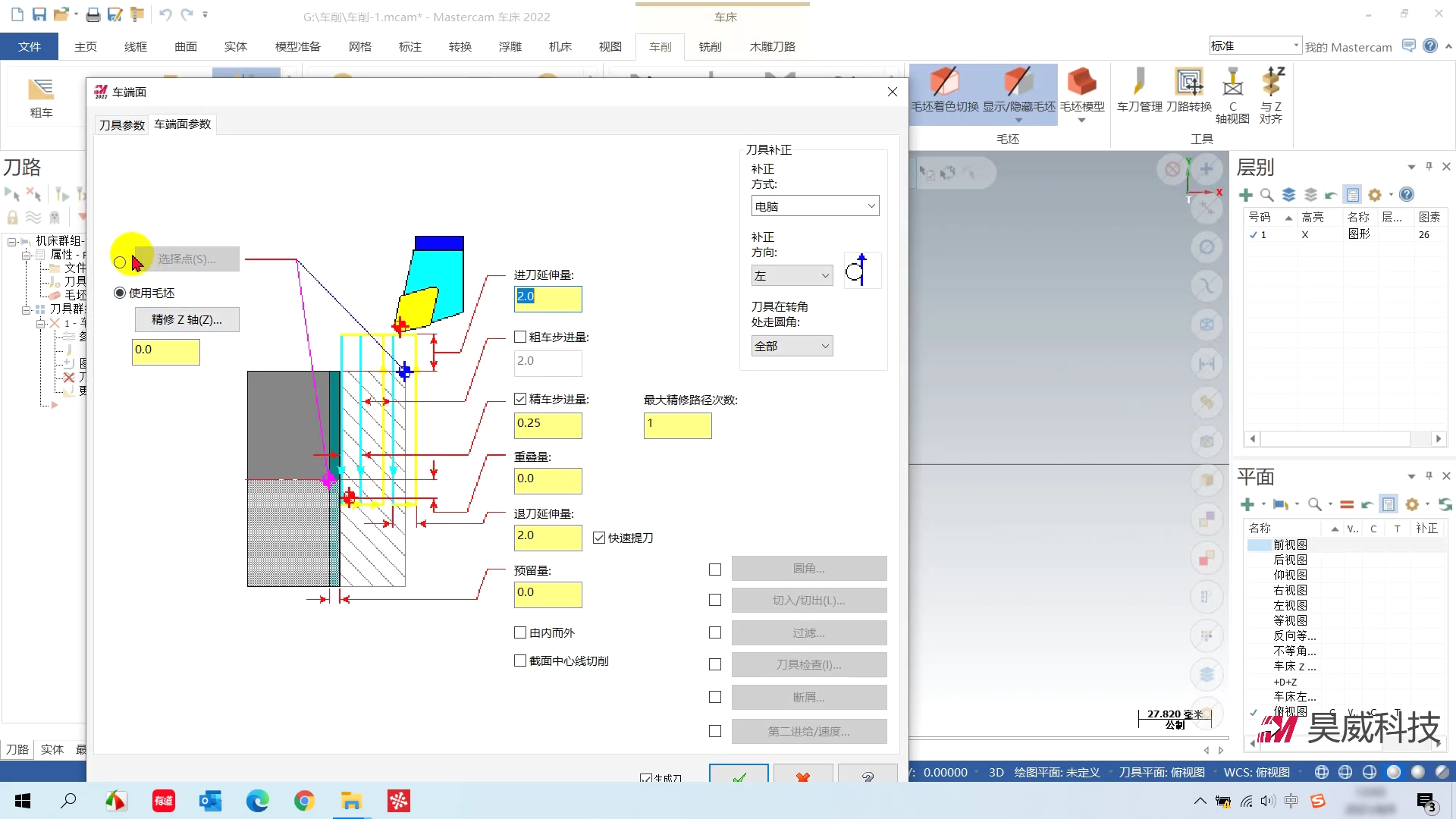Viewport: 1456px width, 819px height.
Task: Uncheck the 快速提刀 checkbox
Action: pyautogui.click(x=599, y=538)
